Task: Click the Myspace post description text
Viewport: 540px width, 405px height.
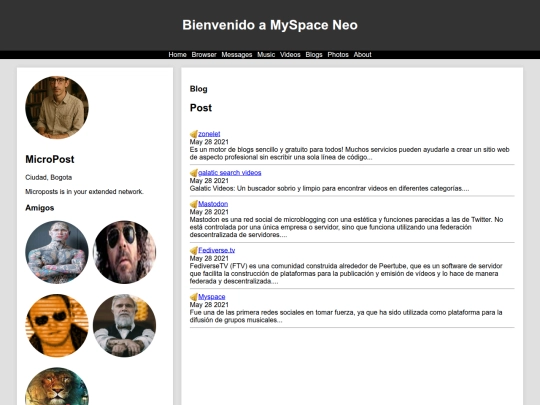Action: [x=346, y=316]
